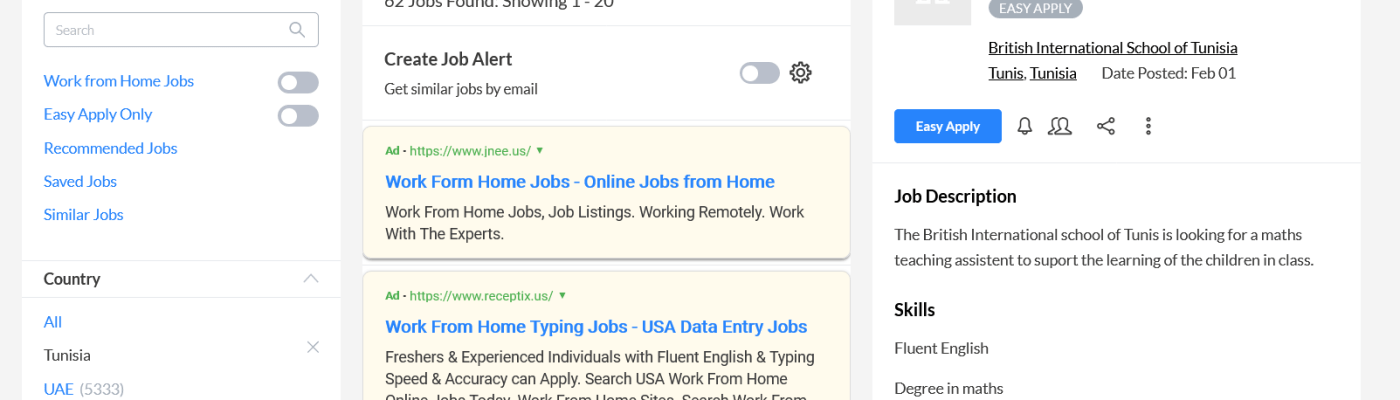Turn on Easy Apply Only switch
Viewport: 1400px width, 400px height.
click(298, 116)
